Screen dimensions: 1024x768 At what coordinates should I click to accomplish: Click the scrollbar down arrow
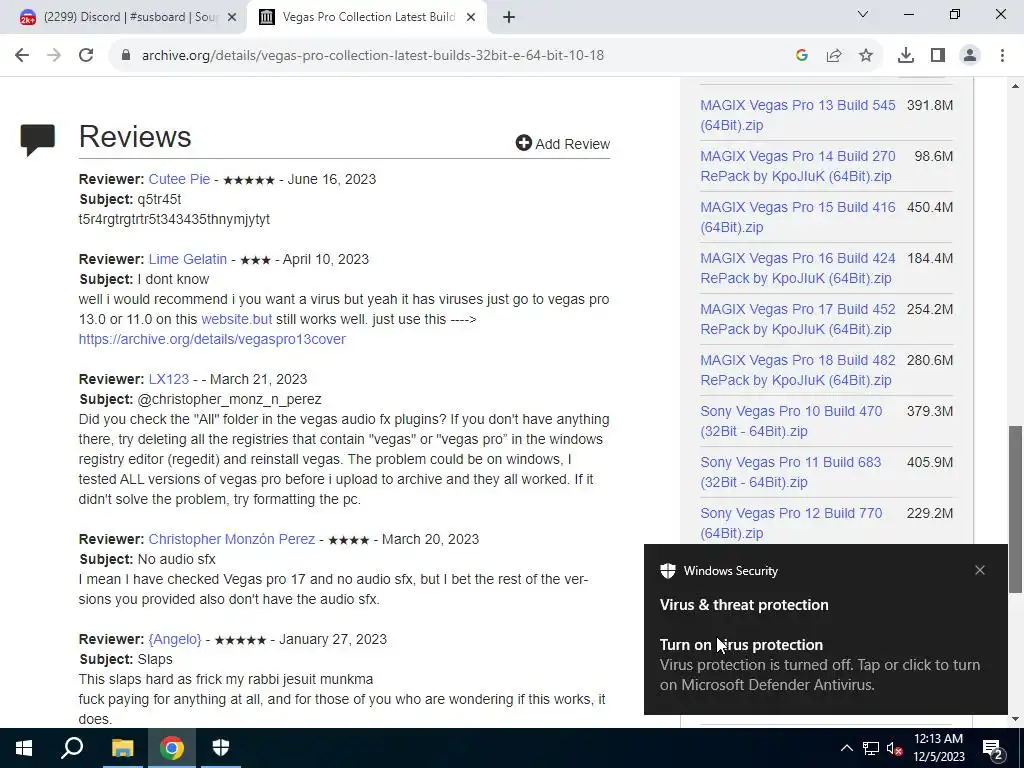tap(1015, 720)
